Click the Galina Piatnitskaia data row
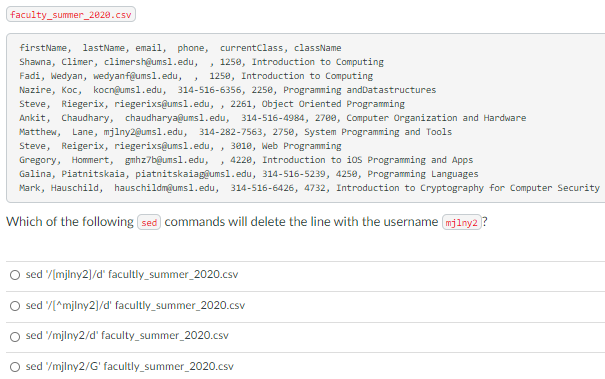605x379 pixels. [x=249, y=174]
